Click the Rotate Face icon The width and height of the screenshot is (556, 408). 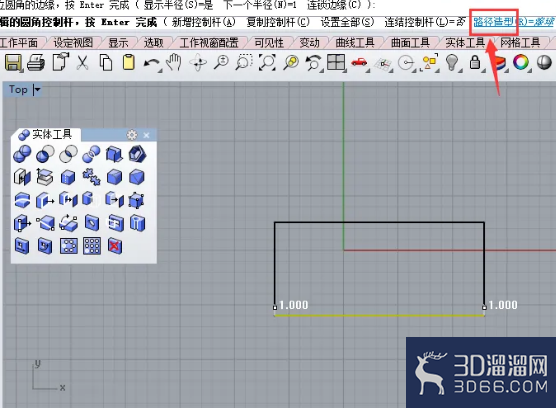point(68,223)
